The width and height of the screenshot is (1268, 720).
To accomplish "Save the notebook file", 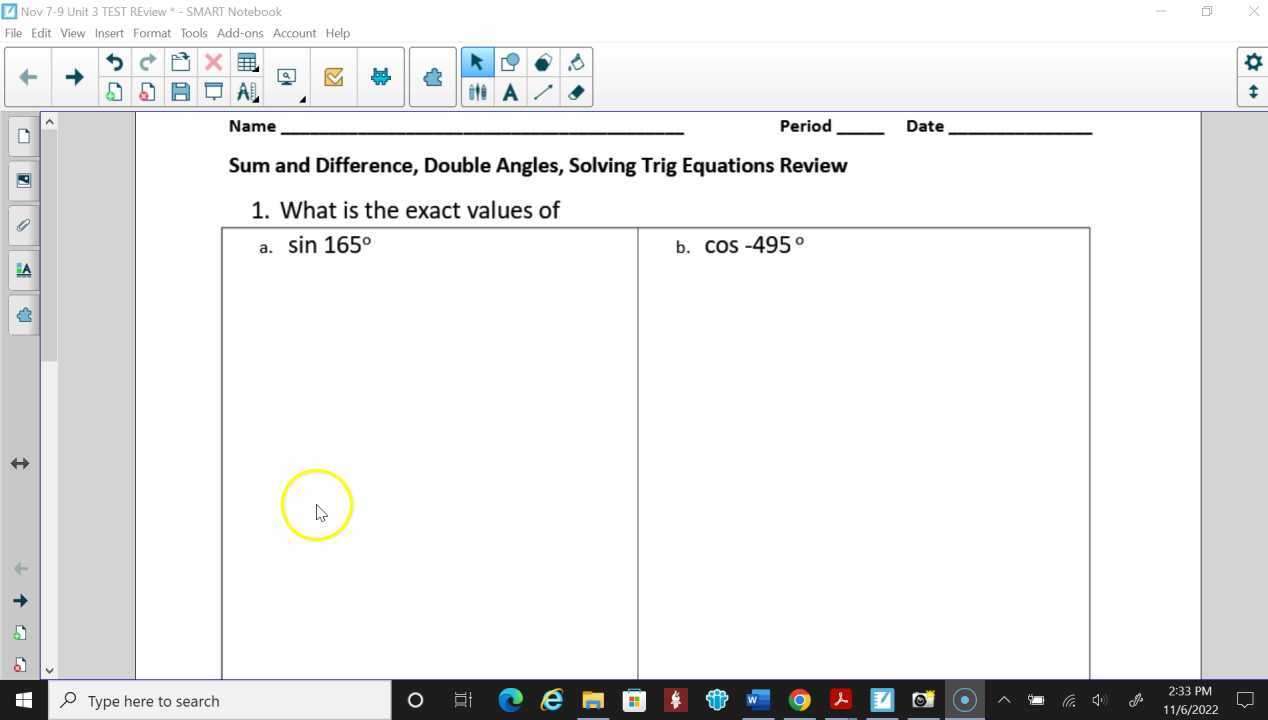I will pos(180,91).
